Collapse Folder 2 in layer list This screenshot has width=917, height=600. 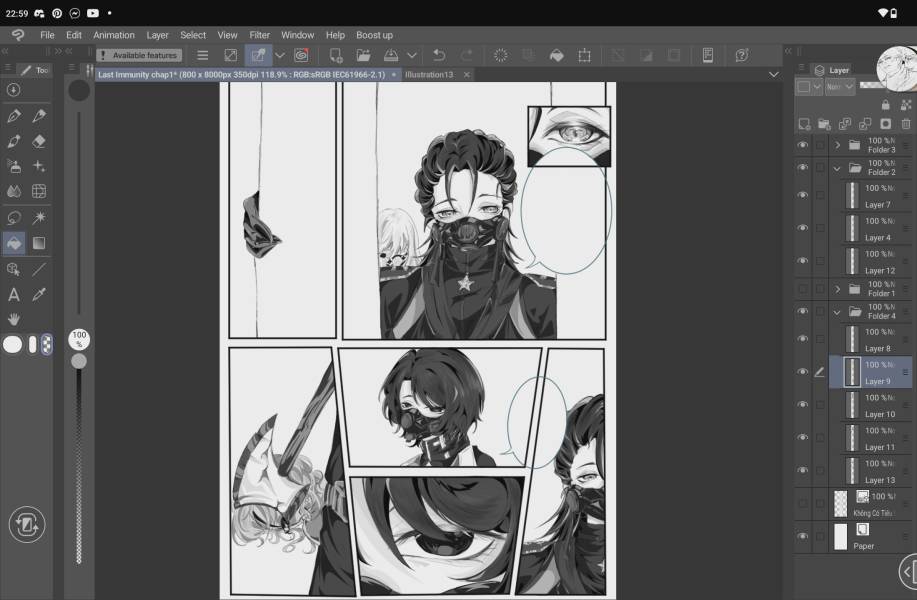[837, 168]
